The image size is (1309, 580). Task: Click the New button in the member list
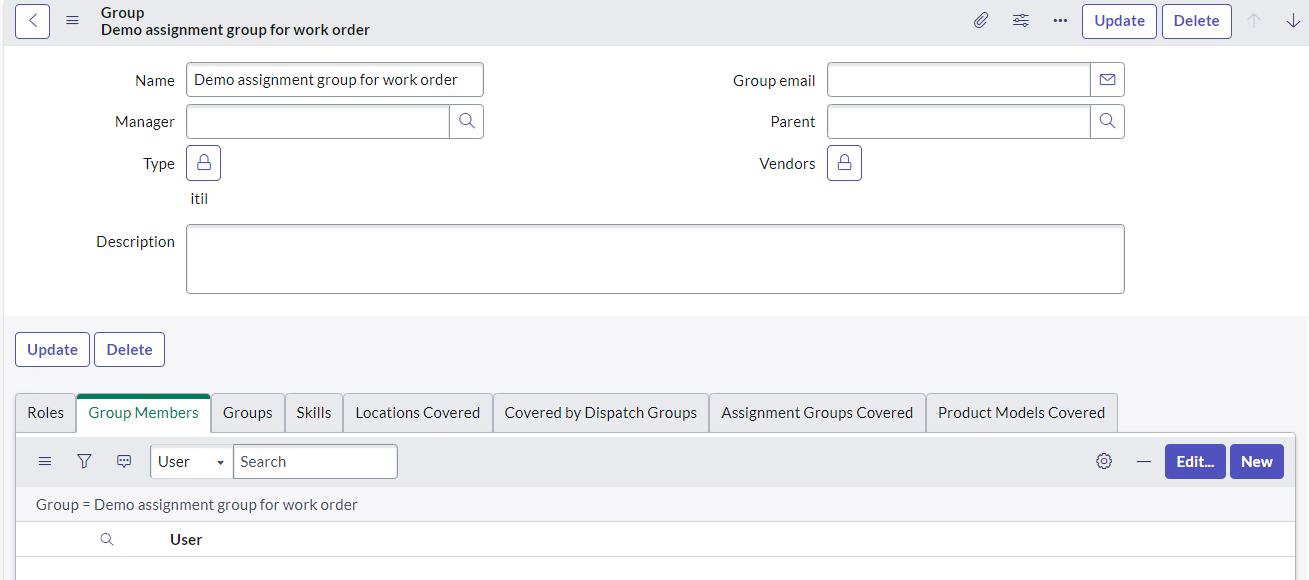pyautogui.click(x=1256, y=461)
